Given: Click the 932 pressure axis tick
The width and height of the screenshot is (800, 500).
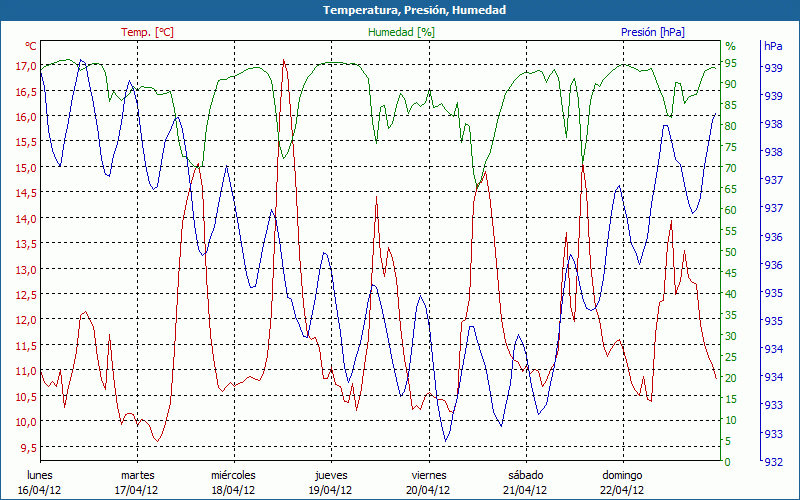Looking at the screenshot, I should point(773,462).
